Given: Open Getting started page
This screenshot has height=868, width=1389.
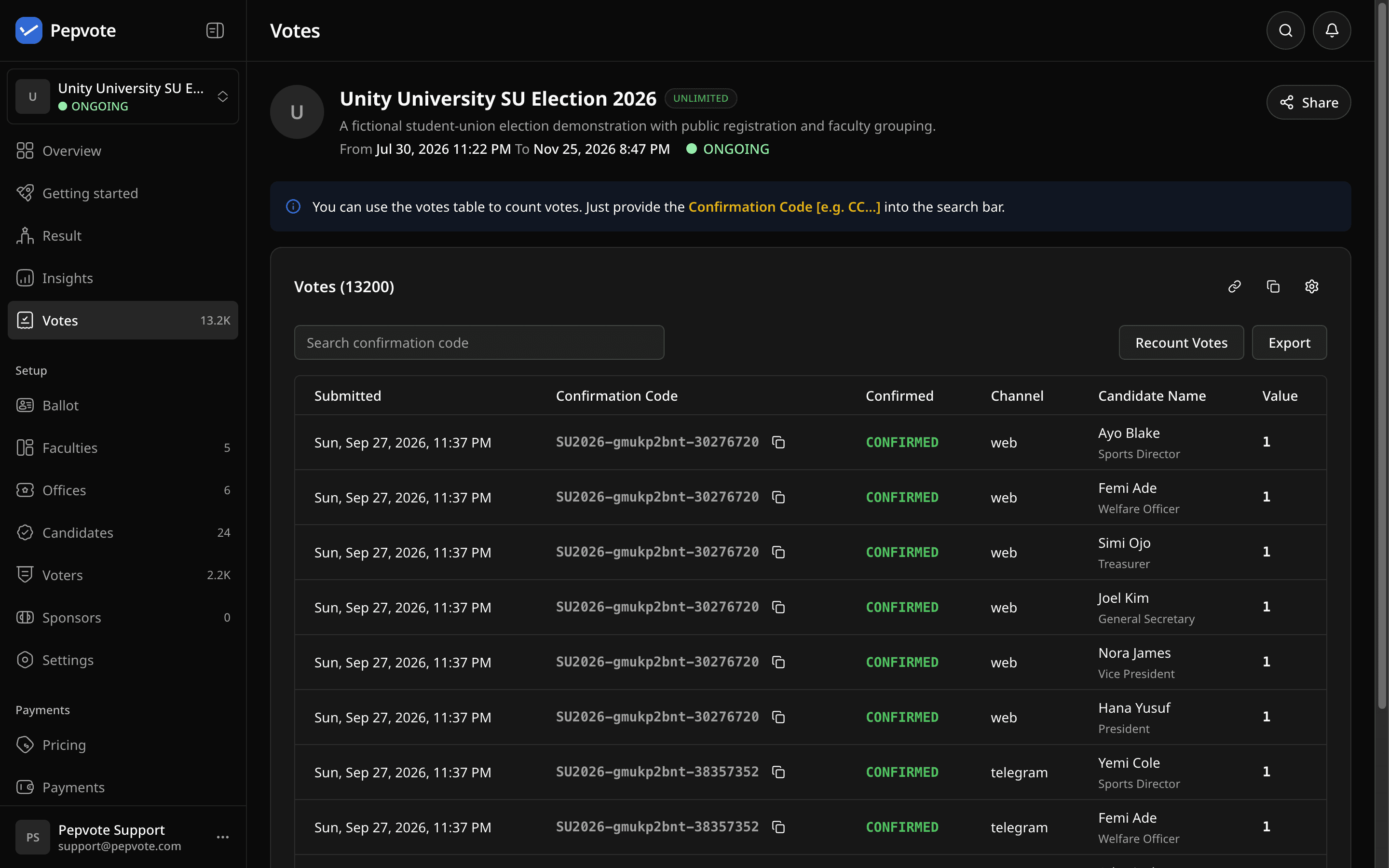Looking at the screenshot, I should [x=123, y=193].
